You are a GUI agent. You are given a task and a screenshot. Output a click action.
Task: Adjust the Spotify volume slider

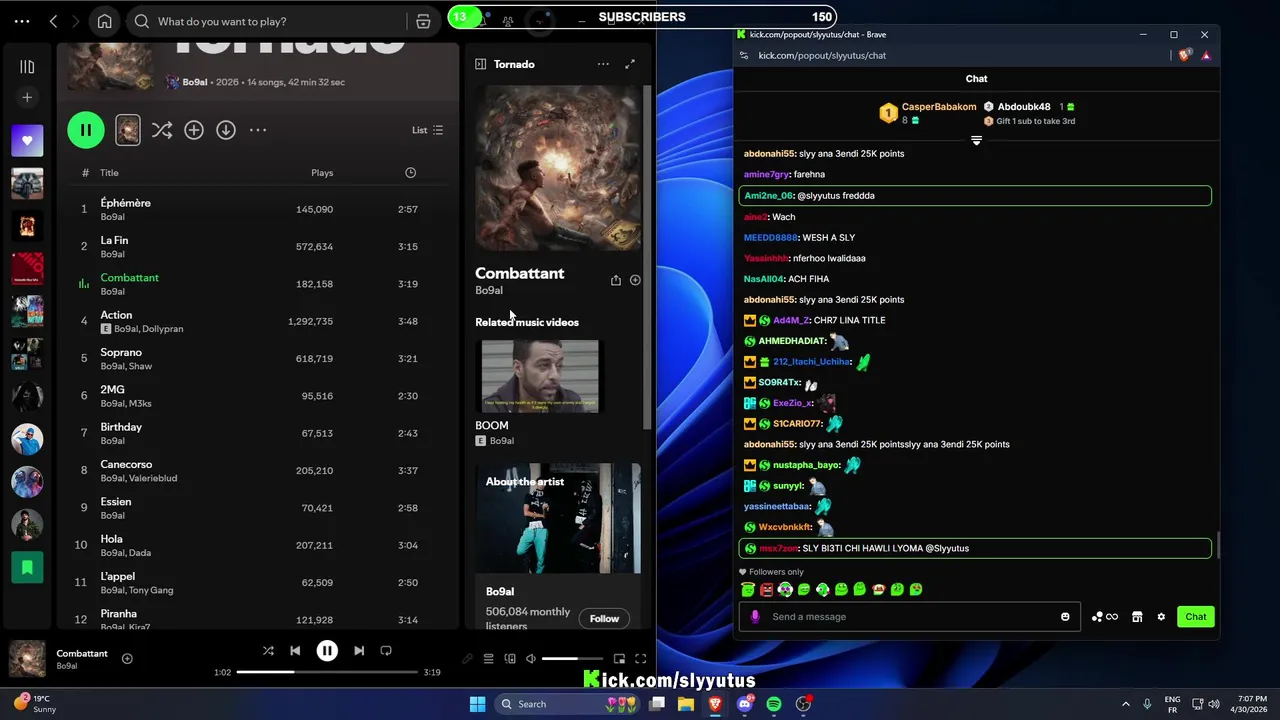(574, 659)
